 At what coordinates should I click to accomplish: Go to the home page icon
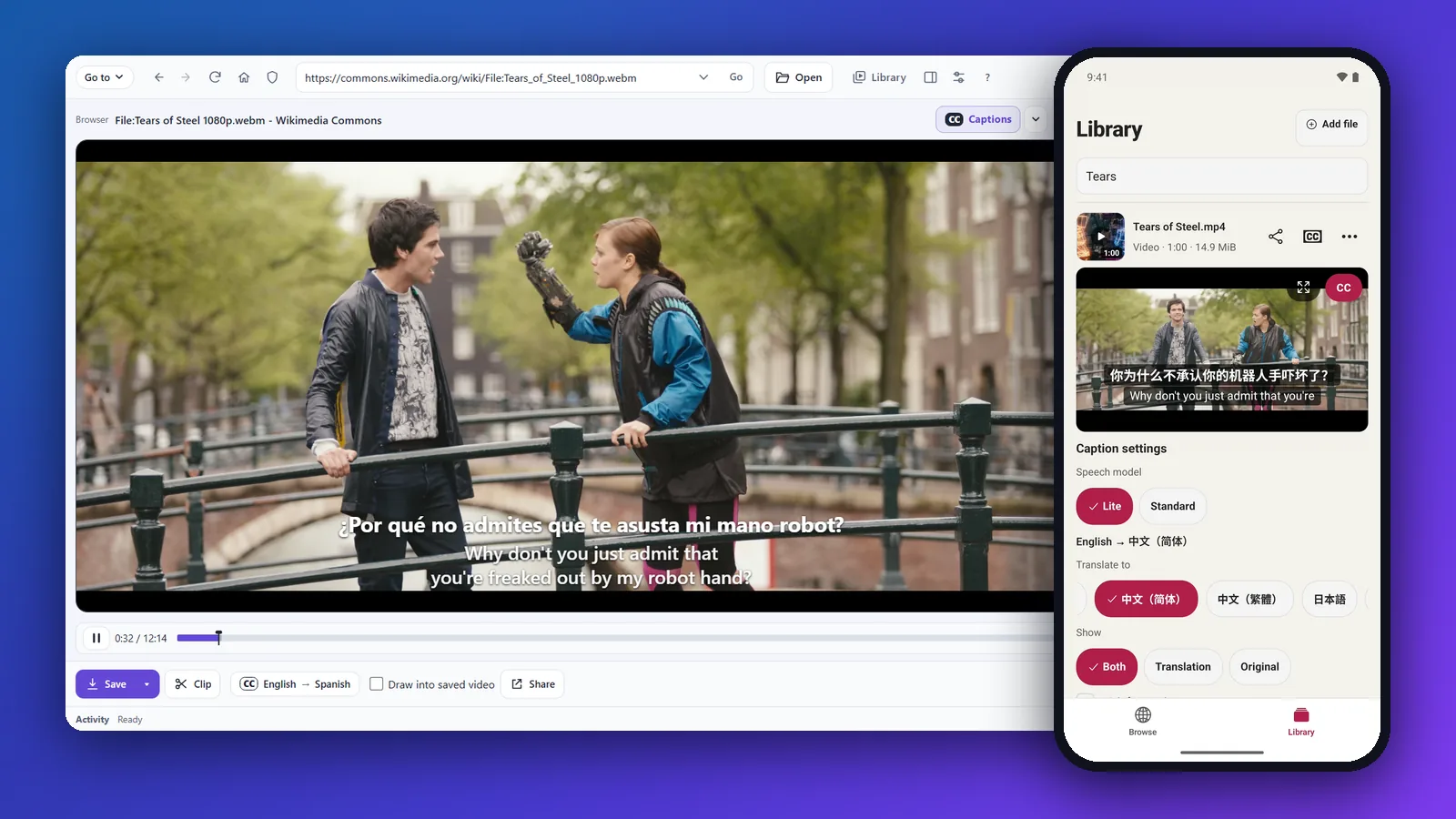[244, 77]
